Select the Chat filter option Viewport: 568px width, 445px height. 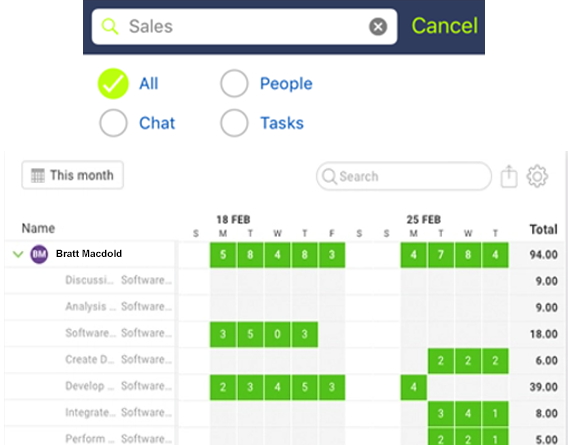point(113,123)
